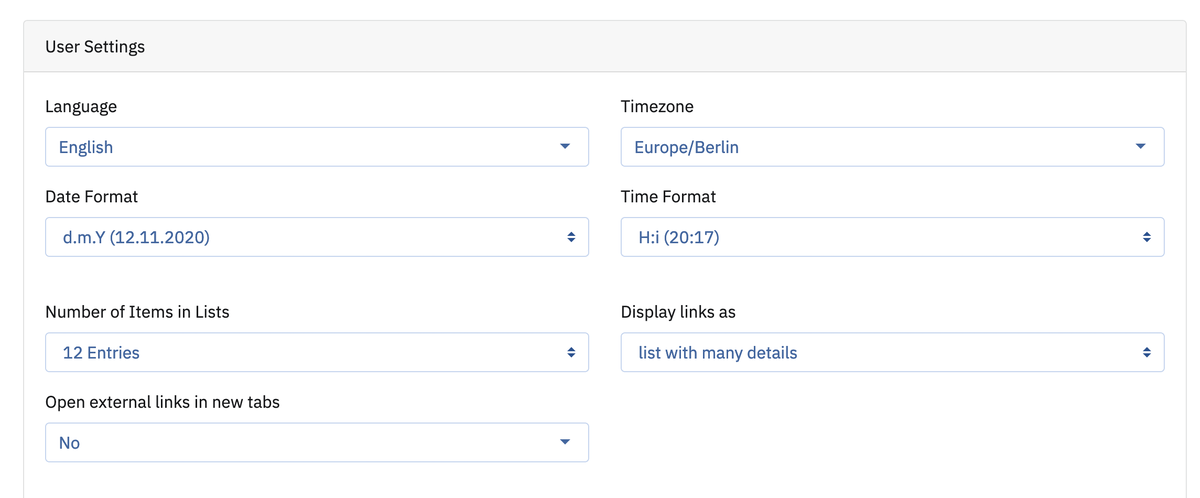Click the Display links as up-down arrows
The width and height of the screenshot is (1200, 498).
tap(1147, 353)
